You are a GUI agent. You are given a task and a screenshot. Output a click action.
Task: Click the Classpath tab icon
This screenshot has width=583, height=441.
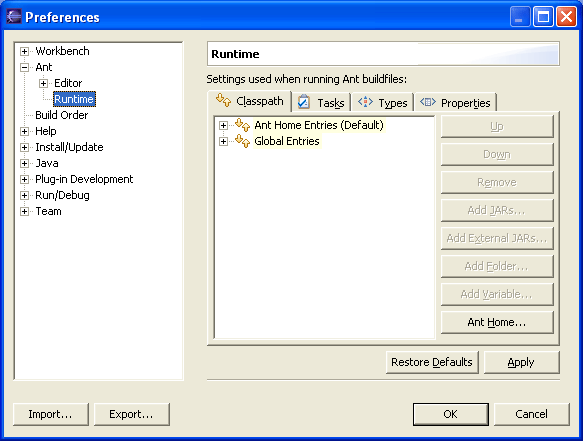point(223,100)
